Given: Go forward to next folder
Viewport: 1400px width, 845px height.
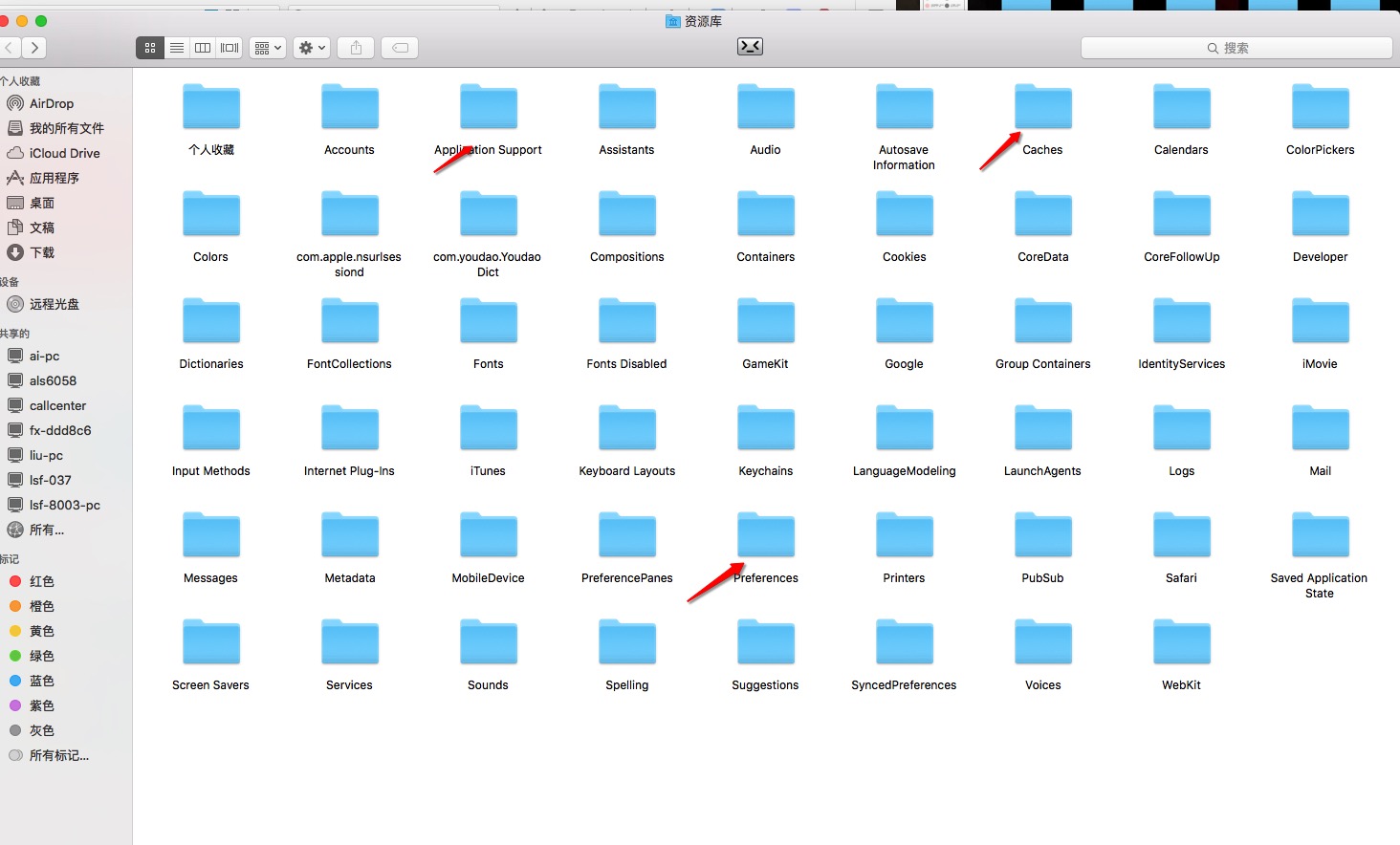Looking at the screenshot, I should click(34, 48).
